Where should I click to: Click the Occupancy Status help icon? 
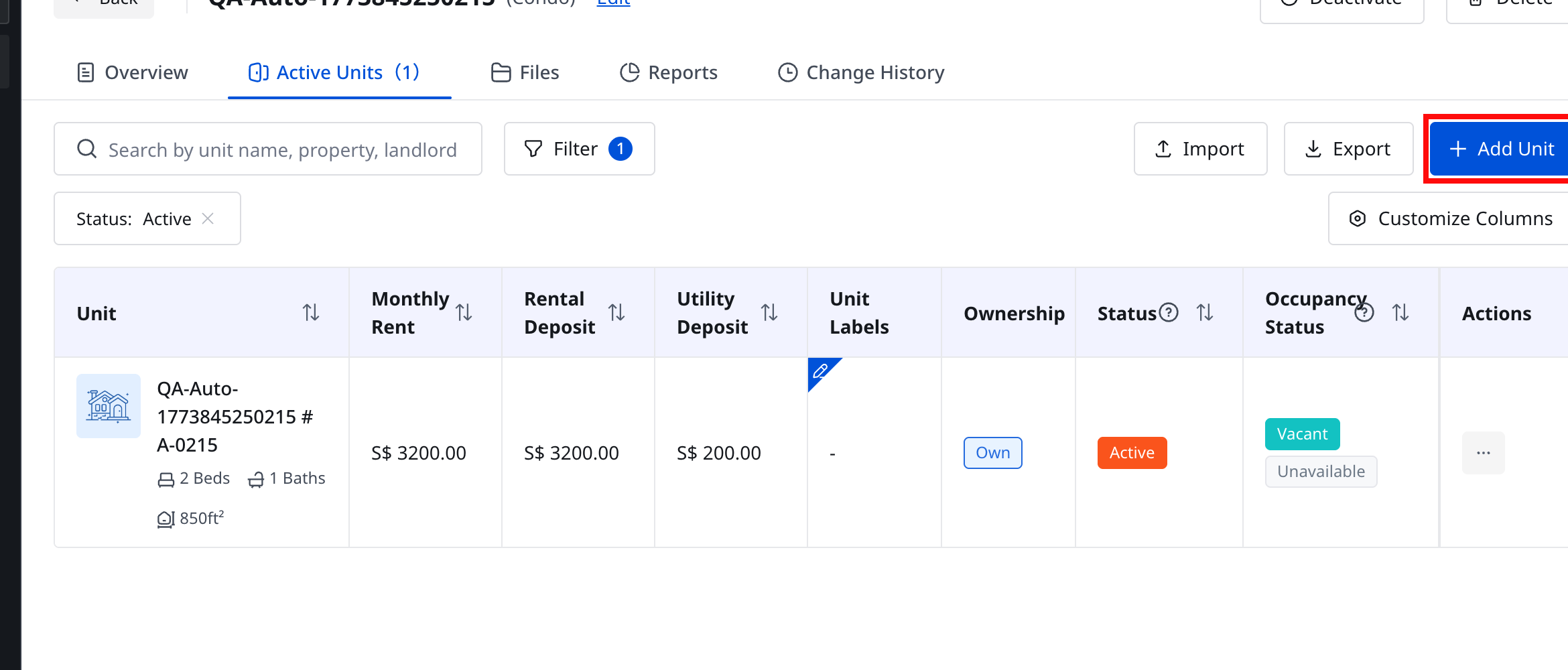[1364, 313]
